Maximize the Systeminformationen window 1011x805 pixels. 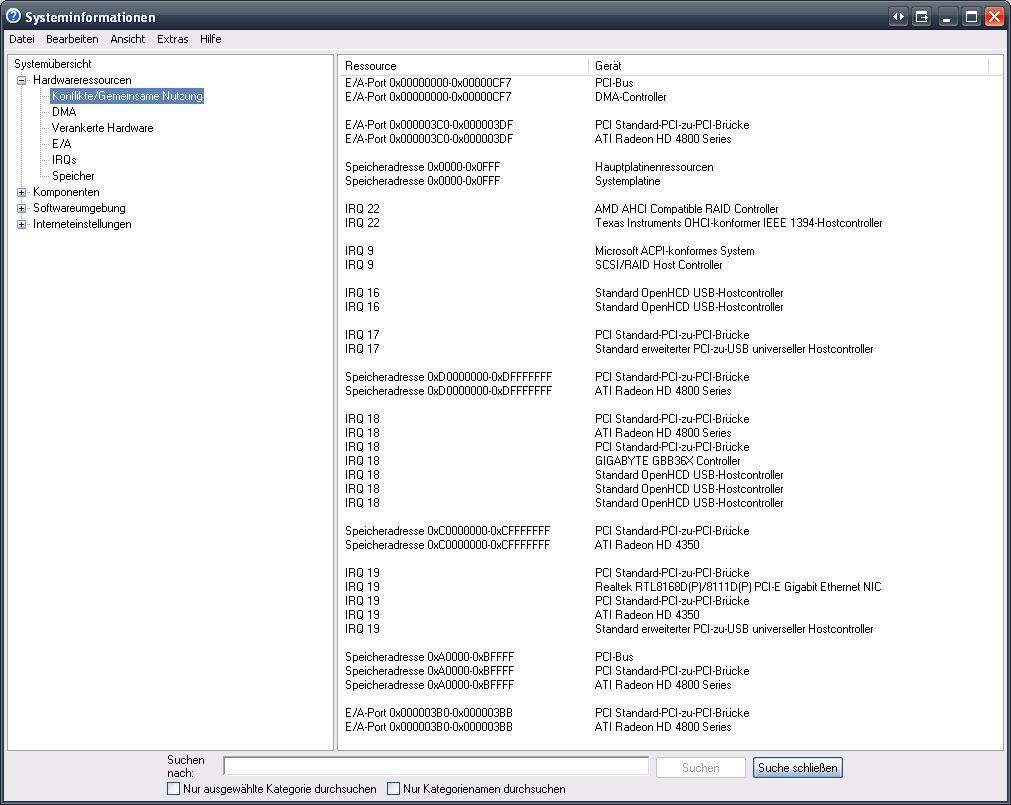[x=970, y=17]
